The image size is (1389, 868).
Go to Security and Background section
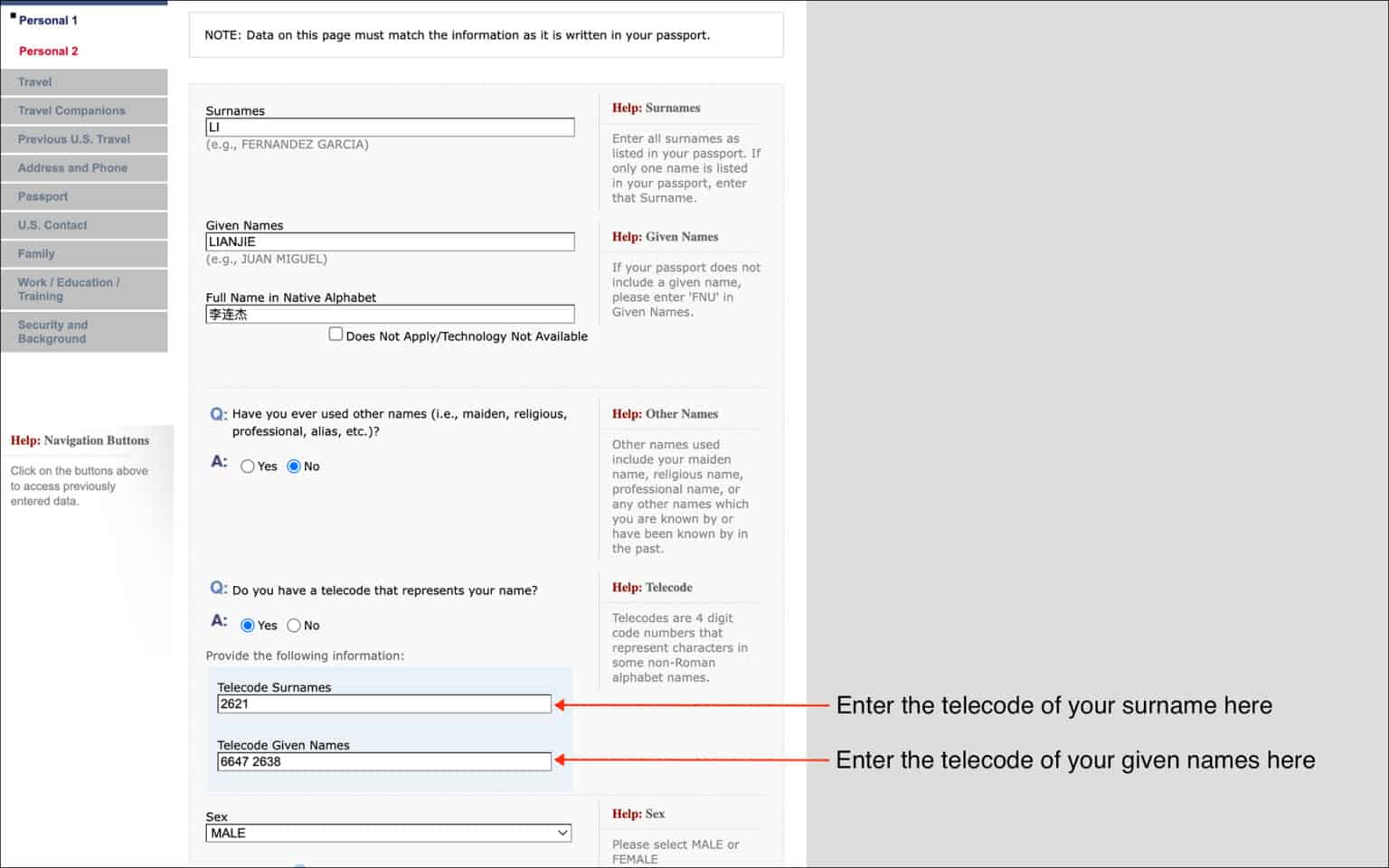(x=52, y=332)
